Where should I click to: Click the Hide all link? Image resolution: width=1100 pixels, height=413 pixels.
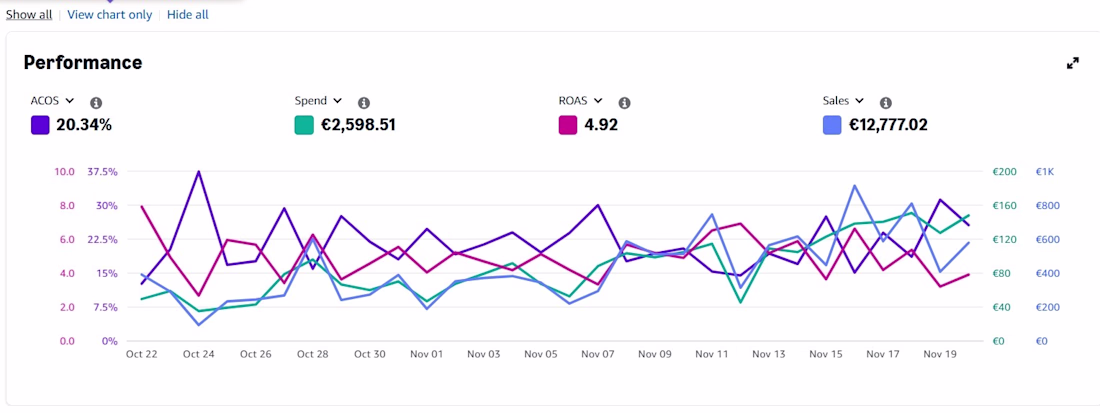[187, 15]
